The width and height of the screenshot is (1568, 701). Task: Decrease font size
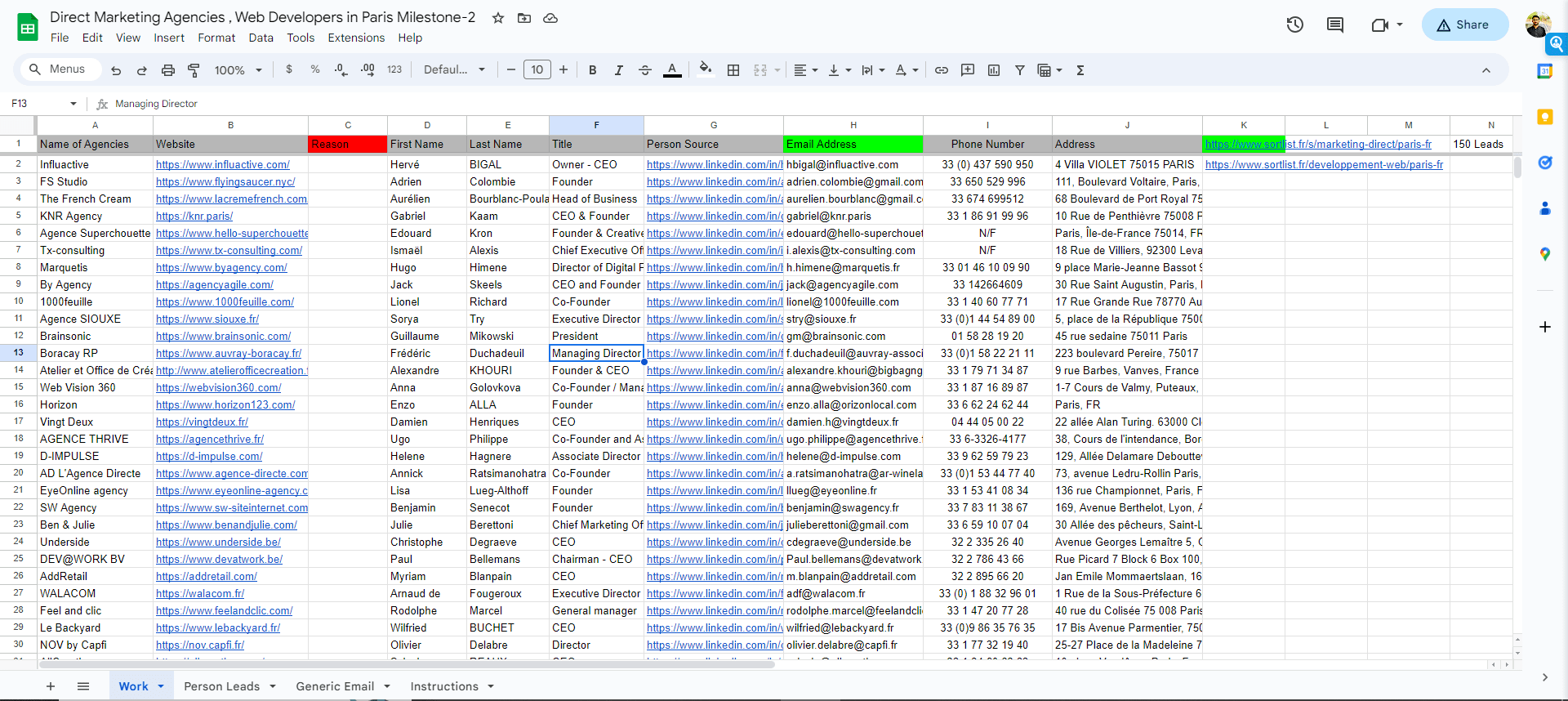(x=511, y=69)
